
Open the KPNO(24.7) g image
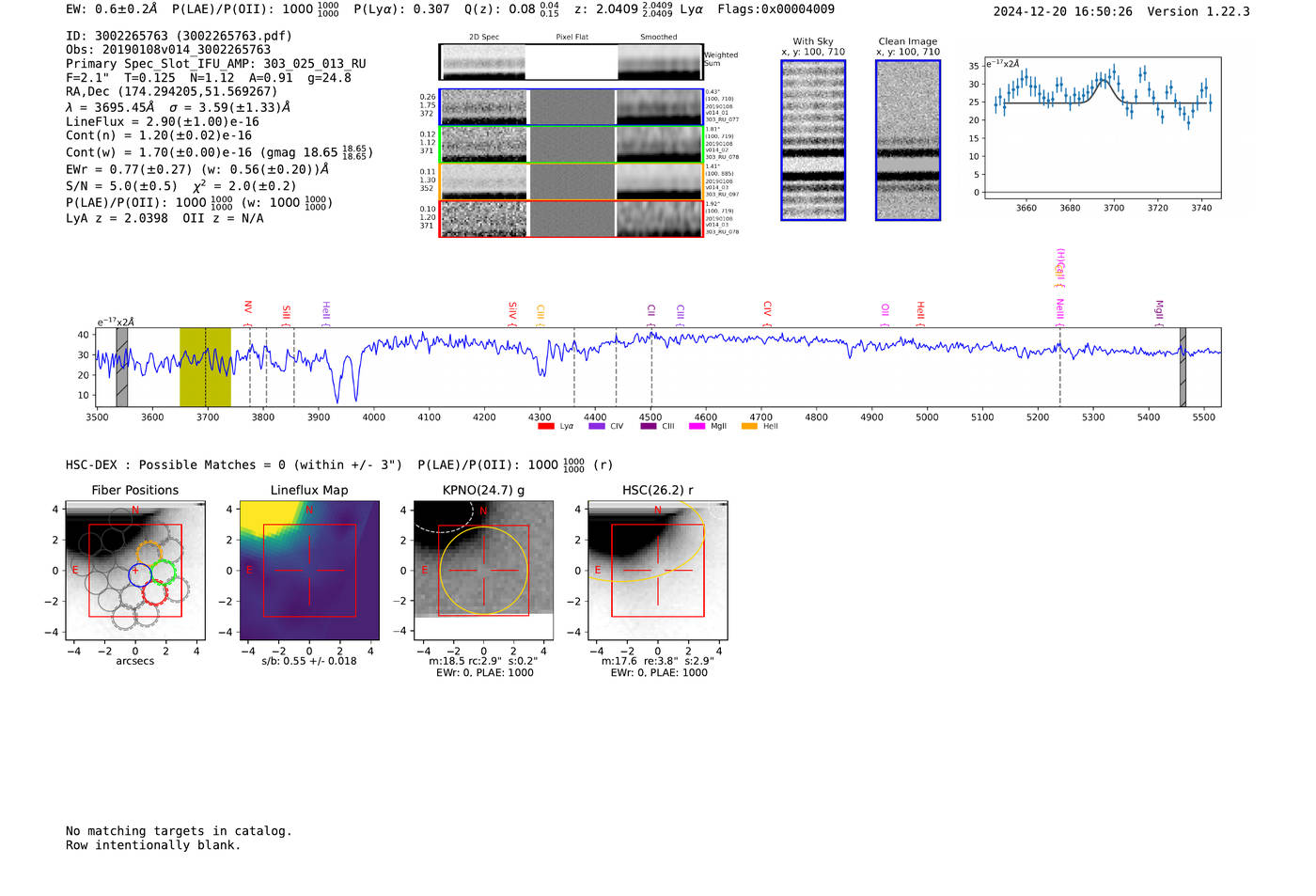(x=484, y=571)
